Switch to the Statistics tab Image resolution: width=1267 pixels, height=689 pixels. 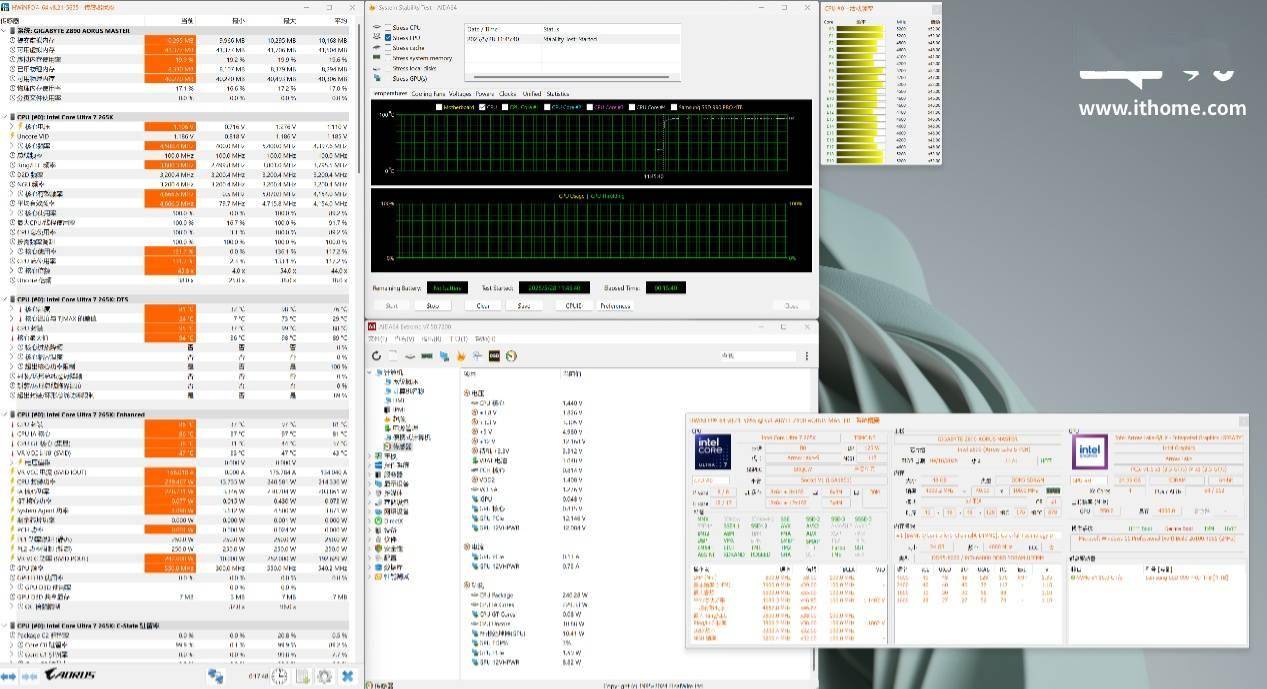point(558,93)
